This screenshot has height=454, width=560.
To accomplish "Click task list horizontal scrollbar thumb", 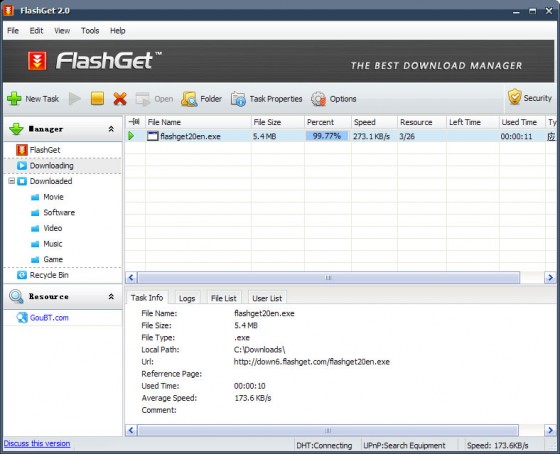I will [x=329, y=278].
